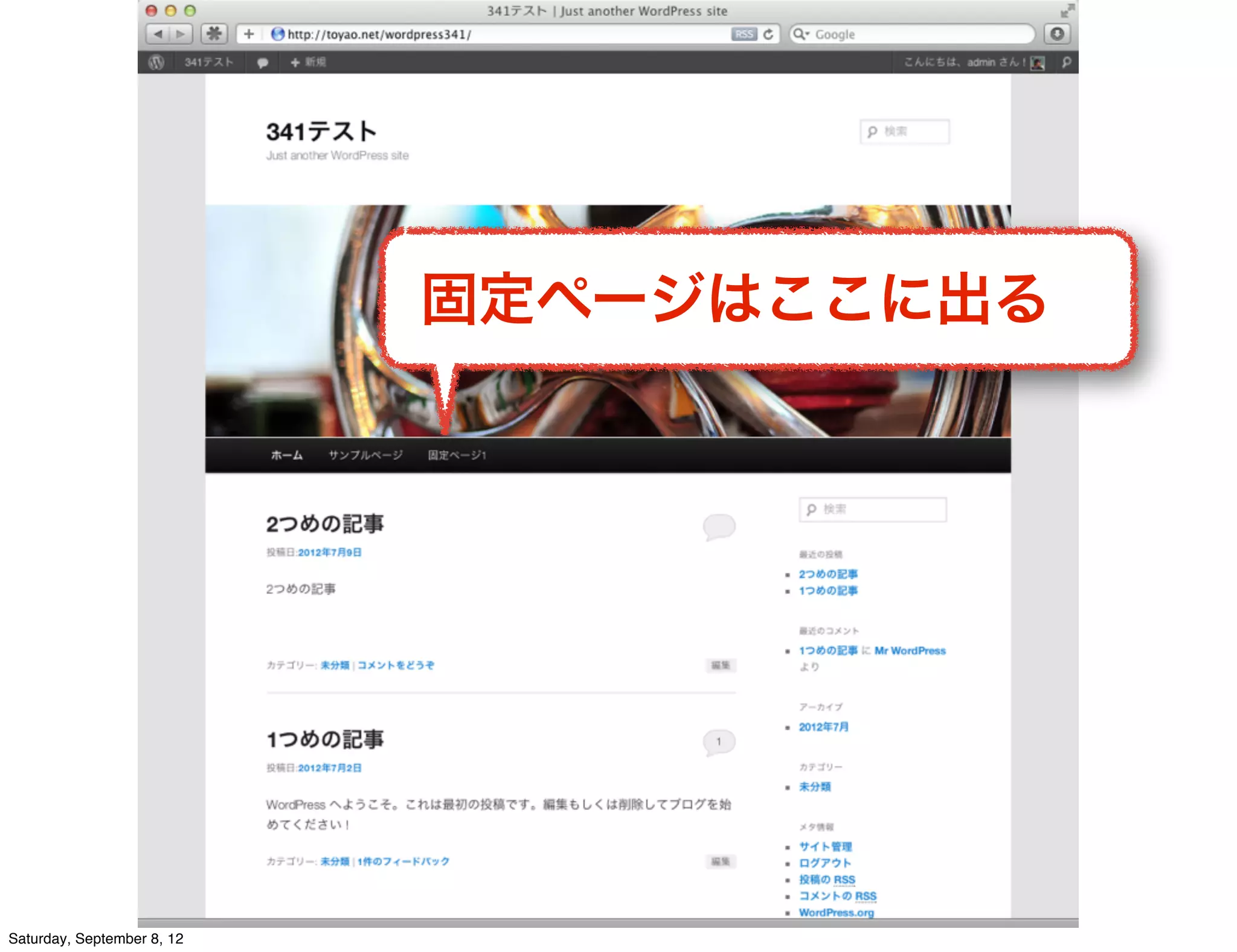Click the header 検索 search box
Viewport: 1237px width, 952px height.
(x=905, y=132)
